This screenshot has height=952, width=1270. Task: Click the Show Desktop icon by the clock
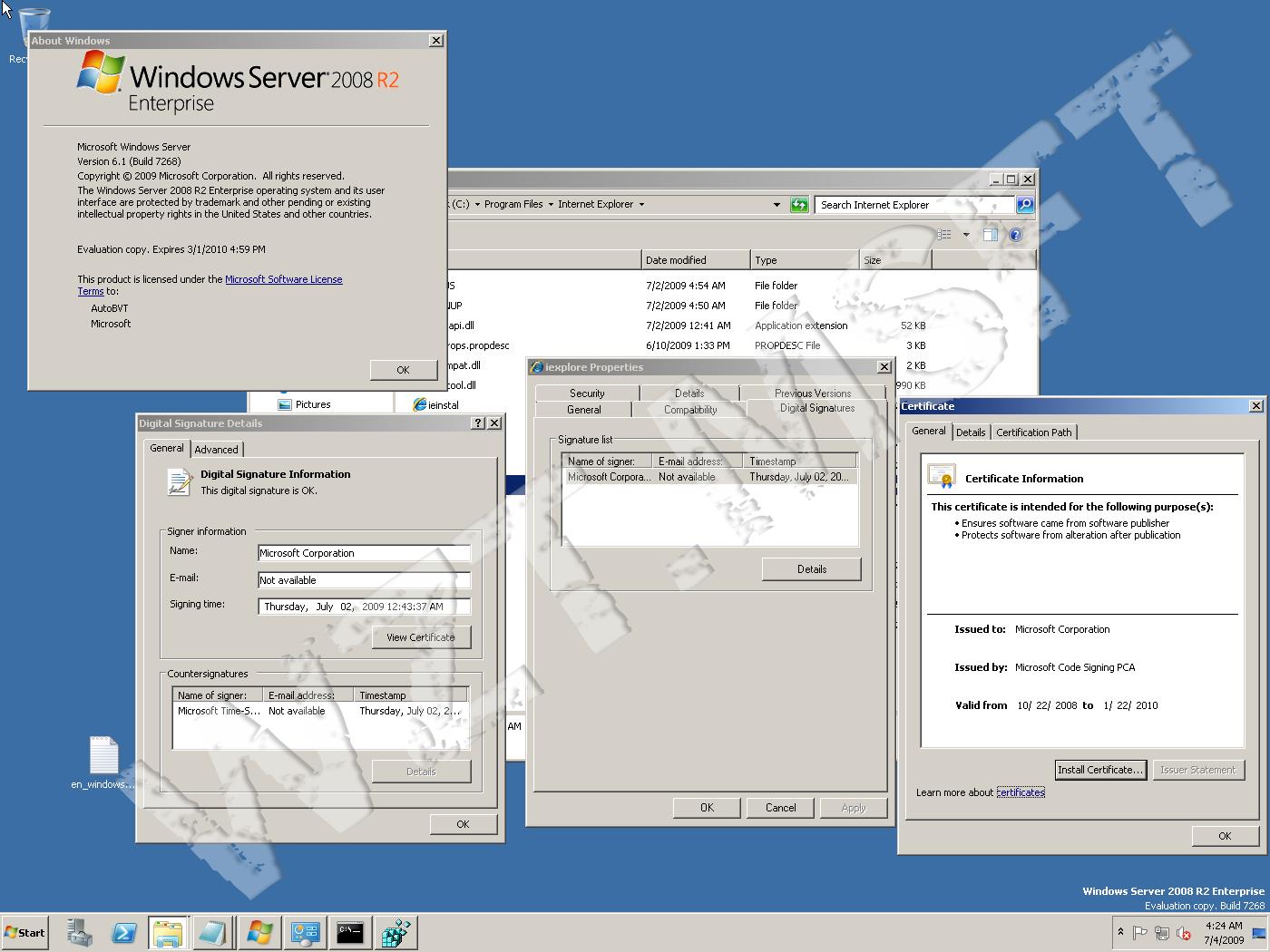pos(1259,933)
